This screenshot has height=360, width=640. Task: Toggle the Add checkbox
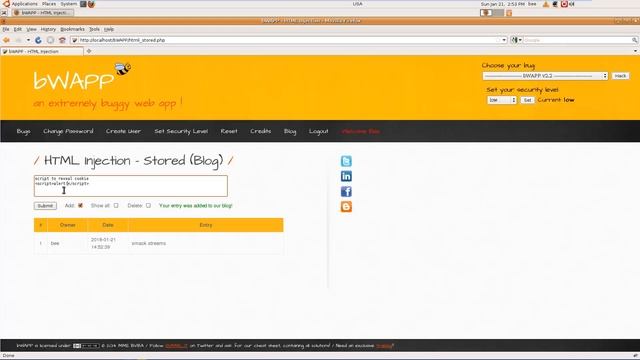80,205
